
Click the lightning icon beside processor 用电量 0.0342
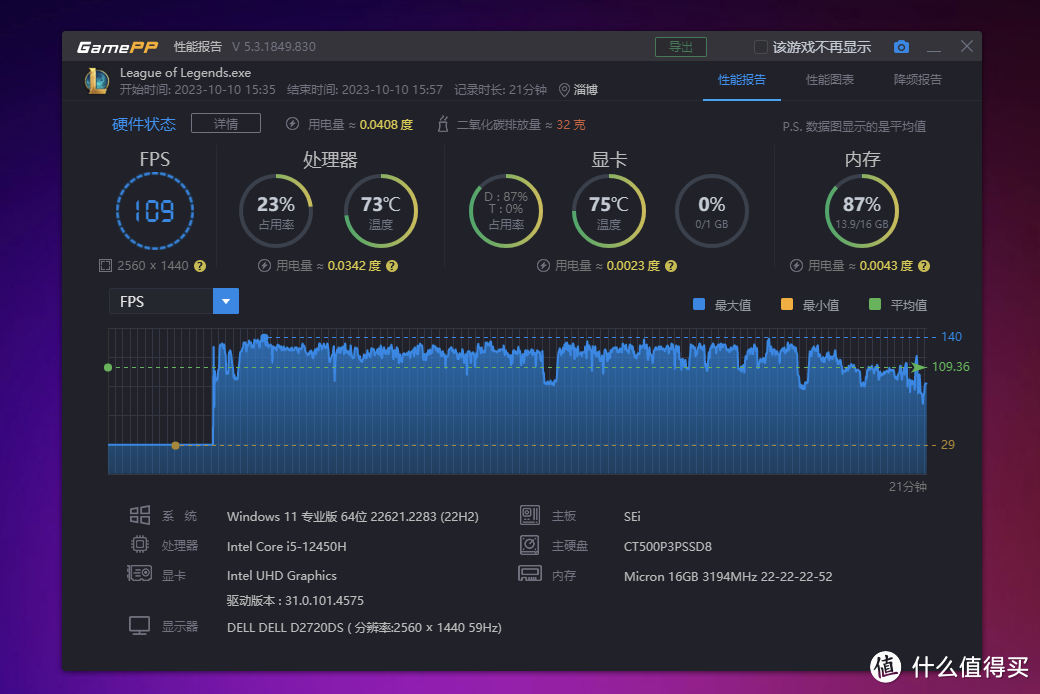[x=264, y=266]
